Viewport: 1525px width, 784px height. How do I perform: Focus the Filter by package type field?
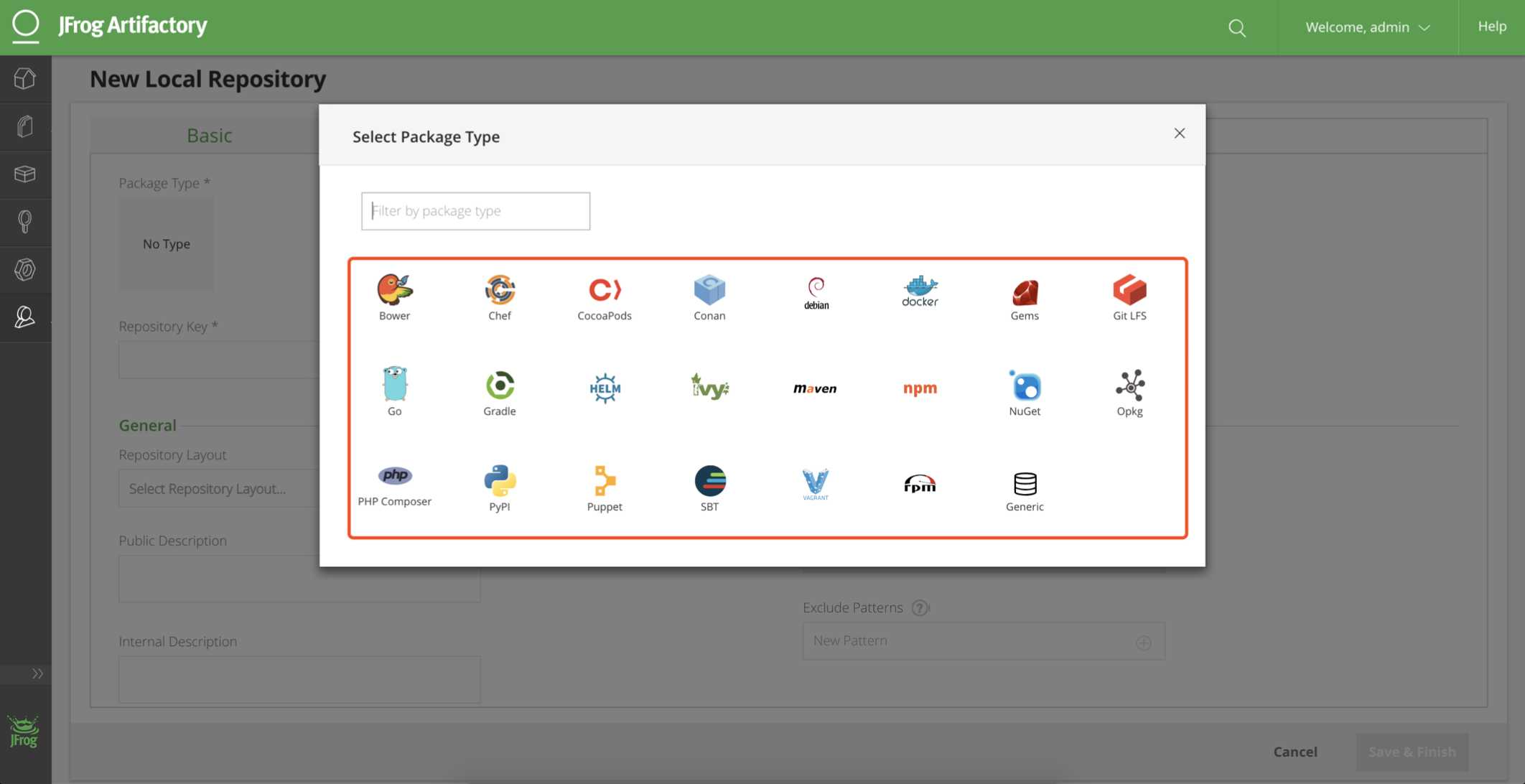point(475,211)
